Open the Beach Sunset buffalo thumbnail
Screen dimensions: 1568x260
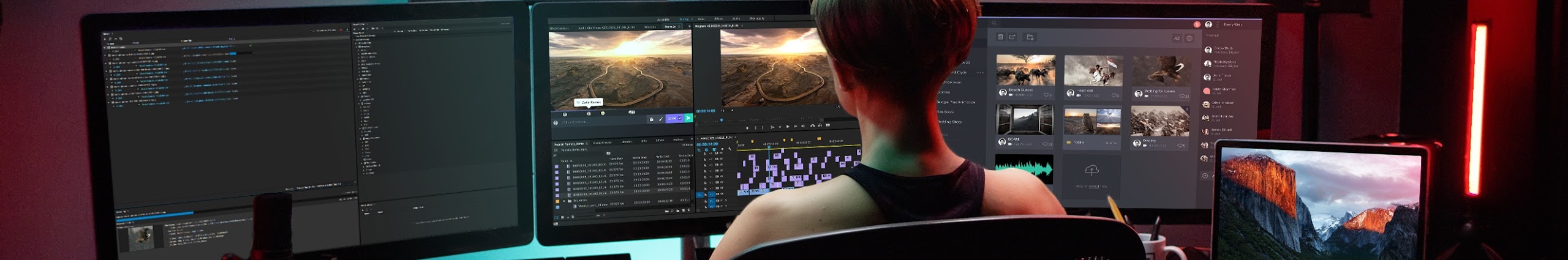1025,70
